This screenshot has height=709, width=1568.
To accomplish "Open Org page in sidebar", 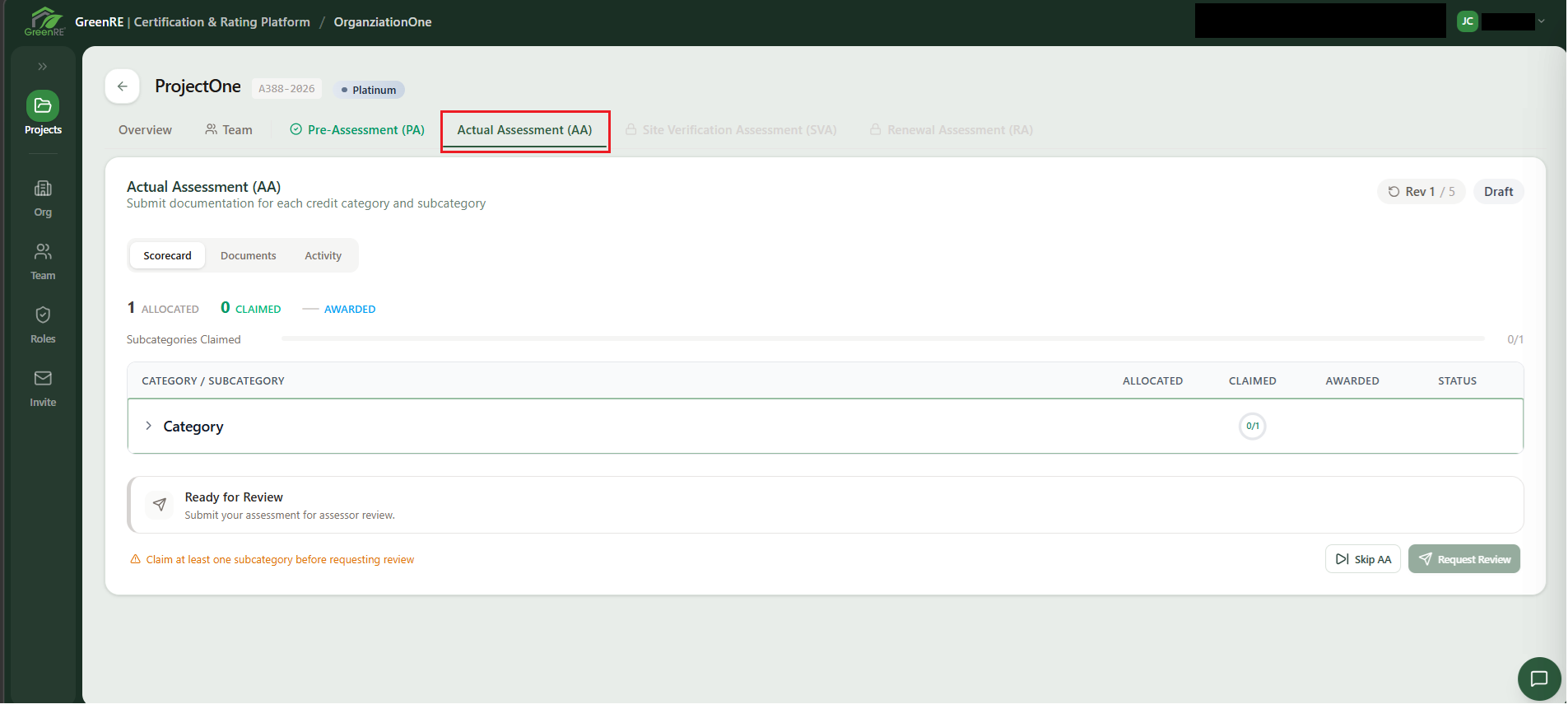I will pyautogui.click(x=43, y=198).
